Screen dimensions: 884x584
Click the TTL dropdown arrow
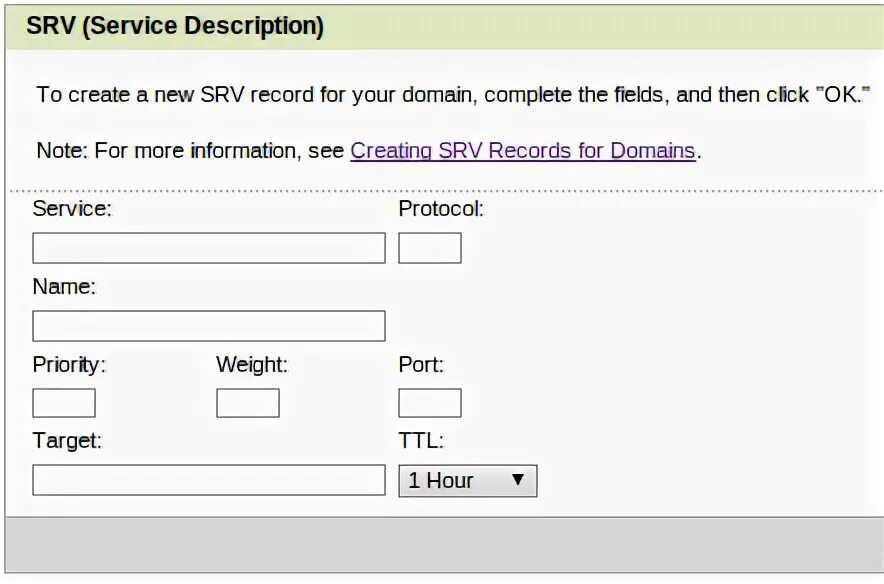pyautogui.click(x=518, y=480)
